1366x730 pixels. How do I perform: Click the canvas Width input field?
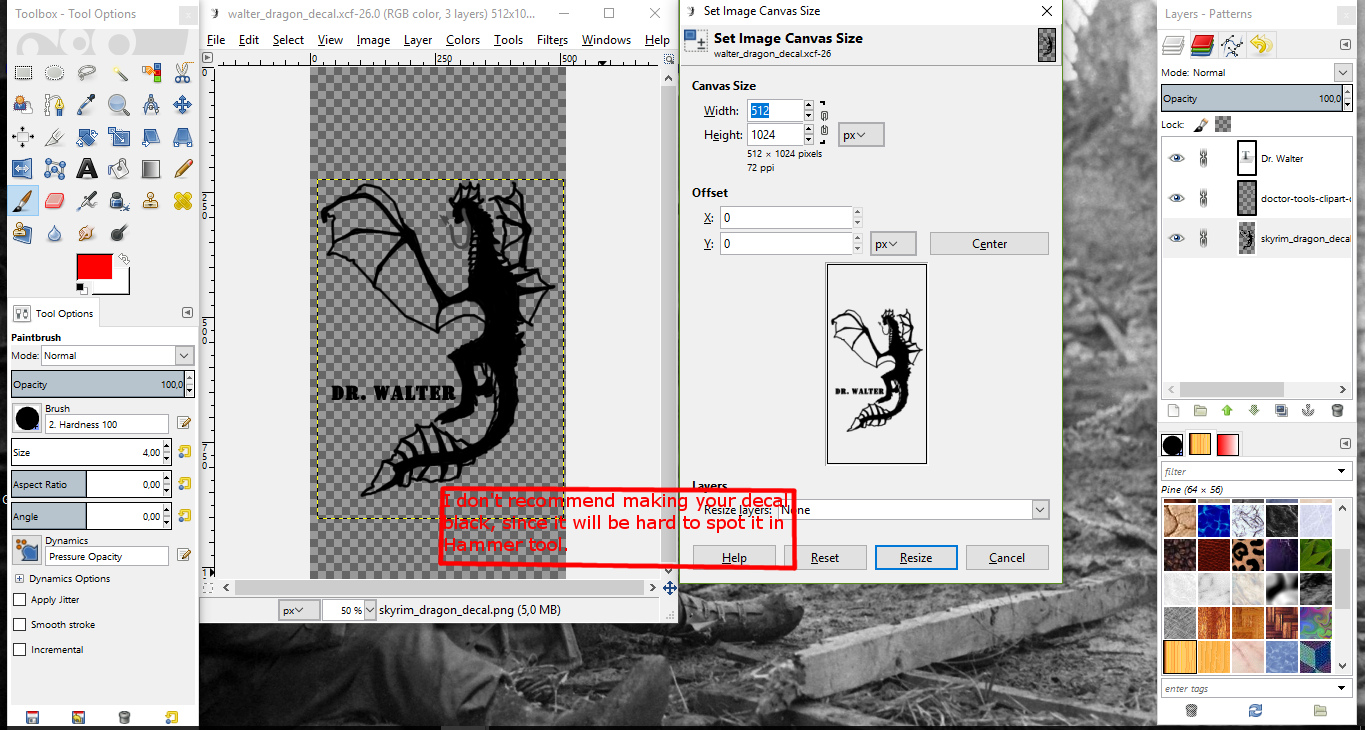pos(775,111)
